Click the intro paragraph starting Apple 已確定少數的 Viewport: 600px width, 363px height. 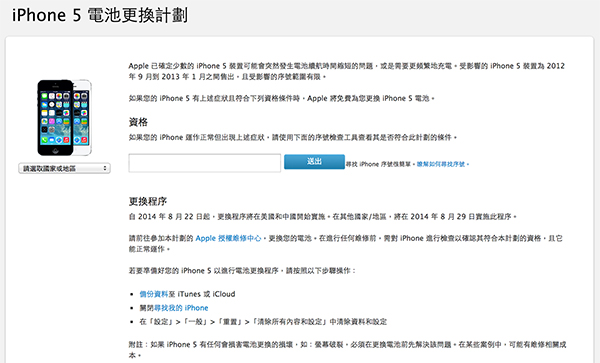[x=347, y=71]
